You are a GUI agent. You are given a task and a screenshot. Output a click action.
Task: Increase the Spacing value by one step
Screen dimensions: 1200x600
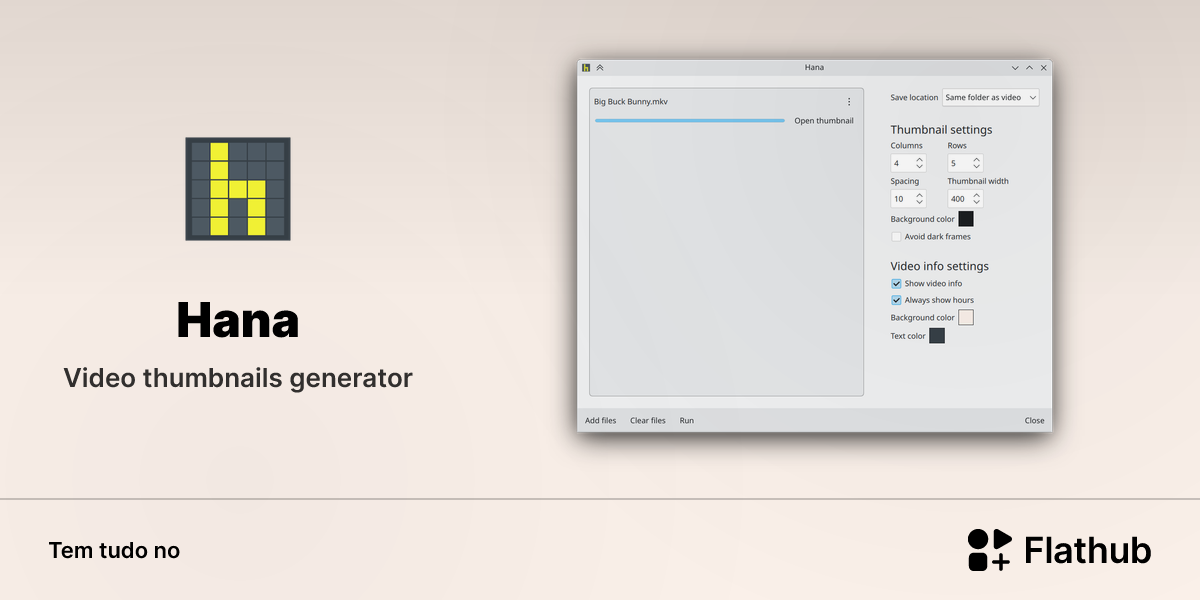[919, 195]
